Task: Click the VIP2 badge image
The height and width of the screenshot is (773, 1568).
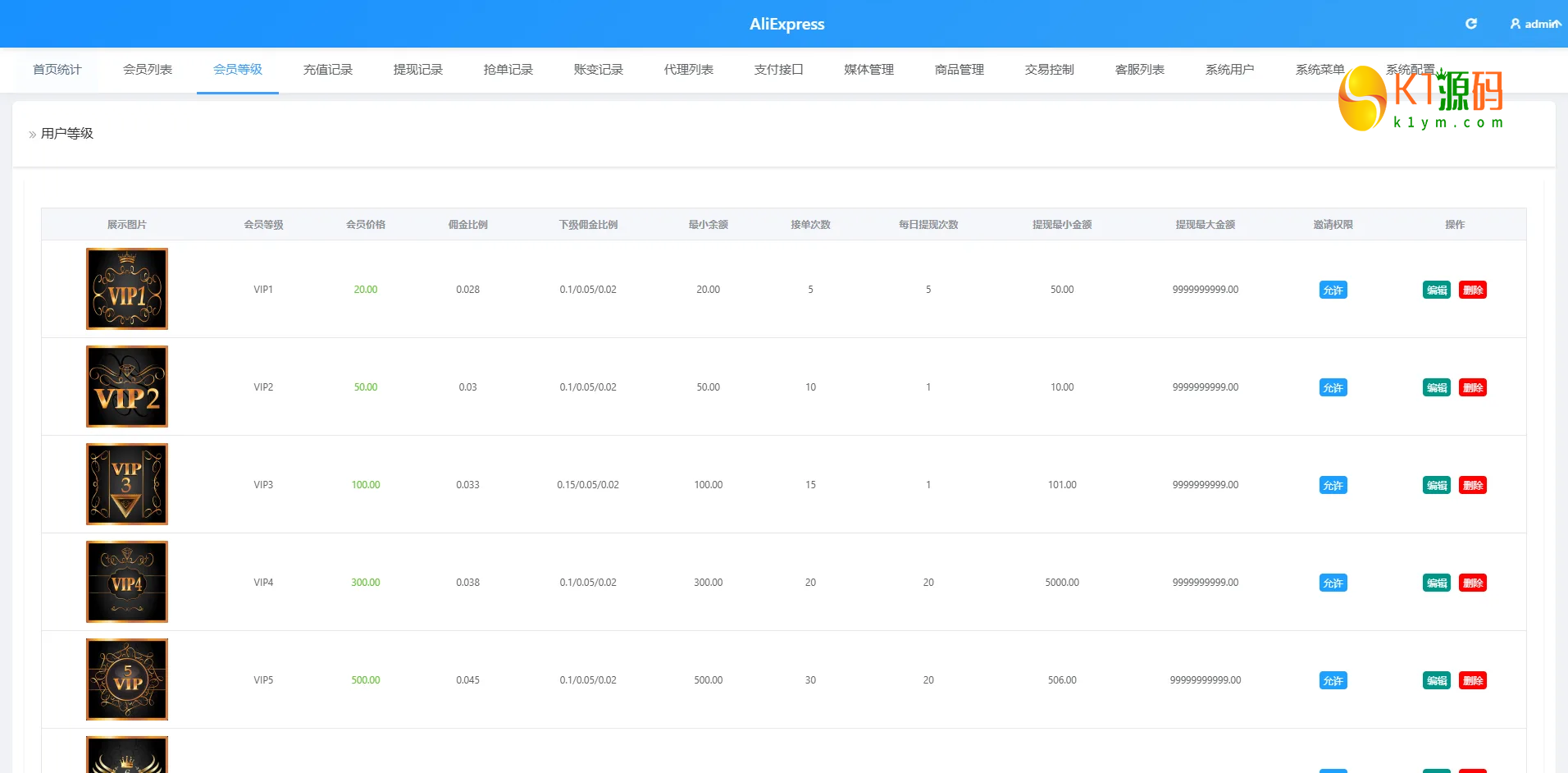Action: (x=127, y=386)
